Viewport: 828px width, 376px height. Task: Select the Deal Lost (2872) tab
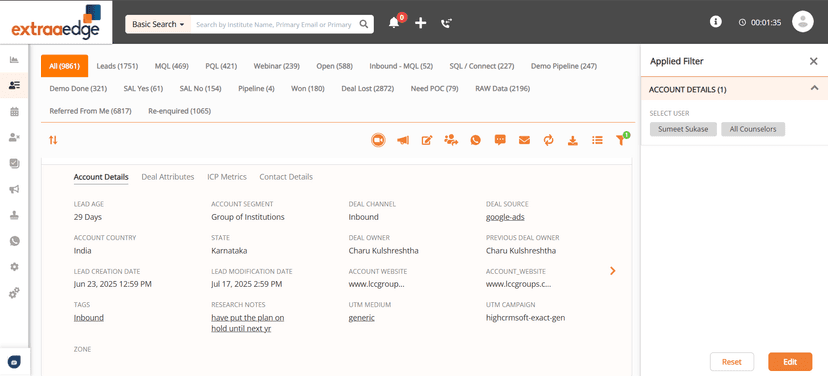click(x=368, y=88)
